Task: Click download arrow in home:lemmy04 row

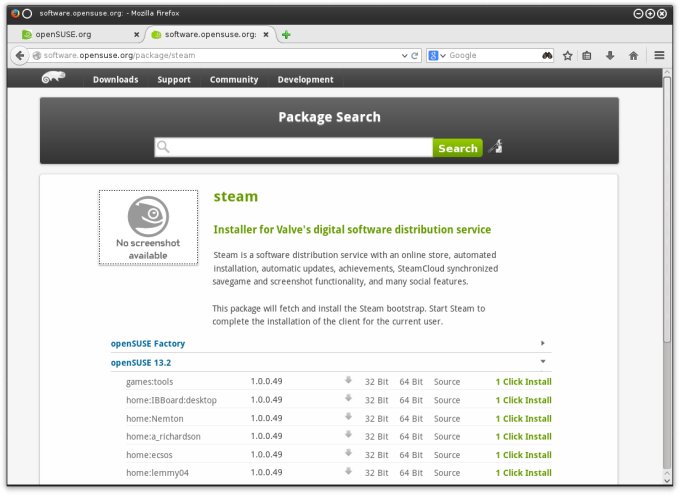Action: [348, 471]
